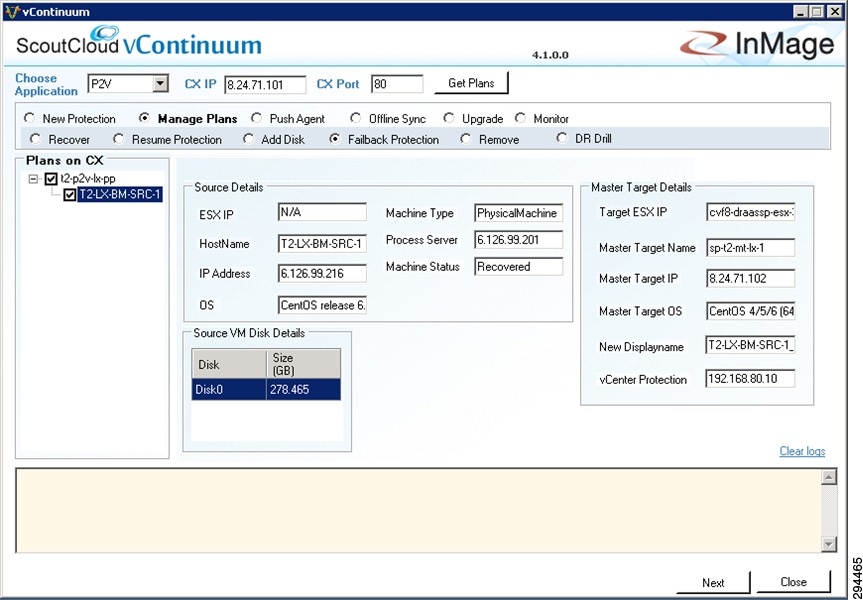Click the CX IP input field
The image size is (863, 600).
265,85
